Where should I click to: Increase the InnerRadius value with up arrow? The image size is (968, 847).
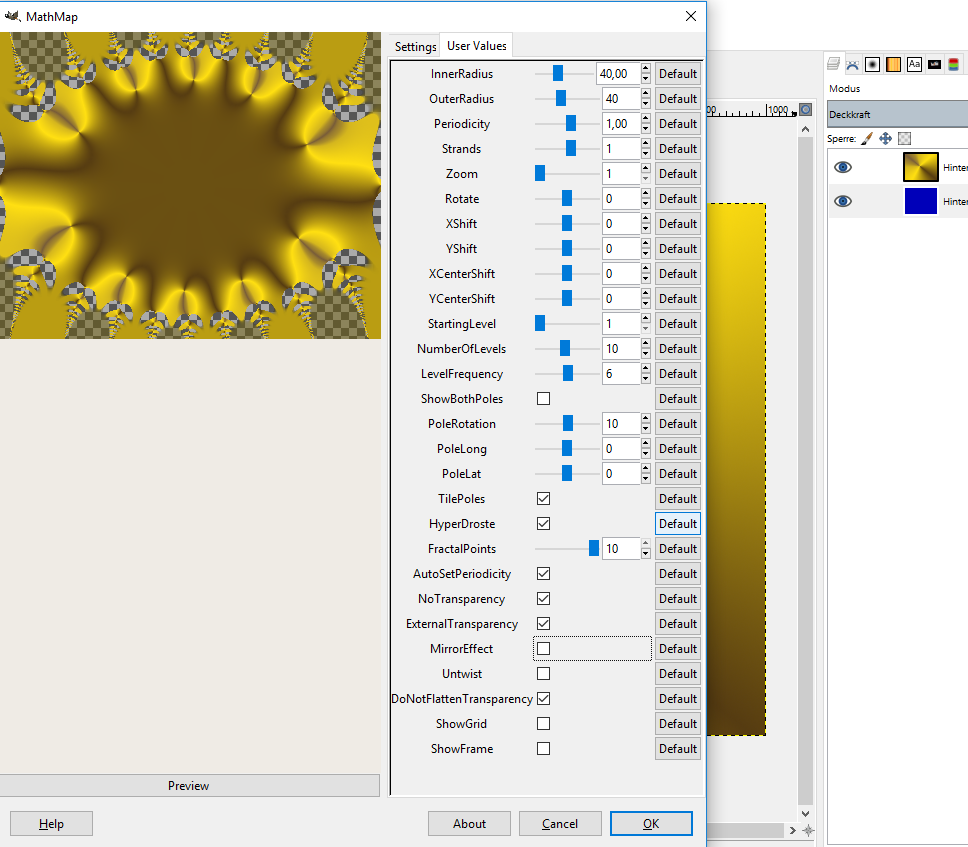click(x=646, y=69)
